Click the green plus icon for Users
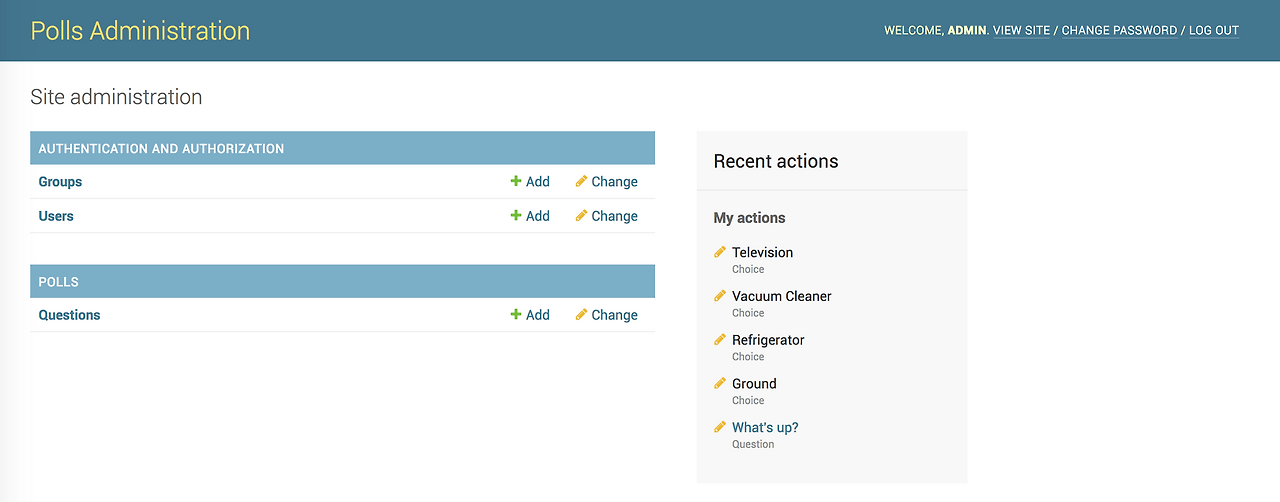 (x=516, y=216)
